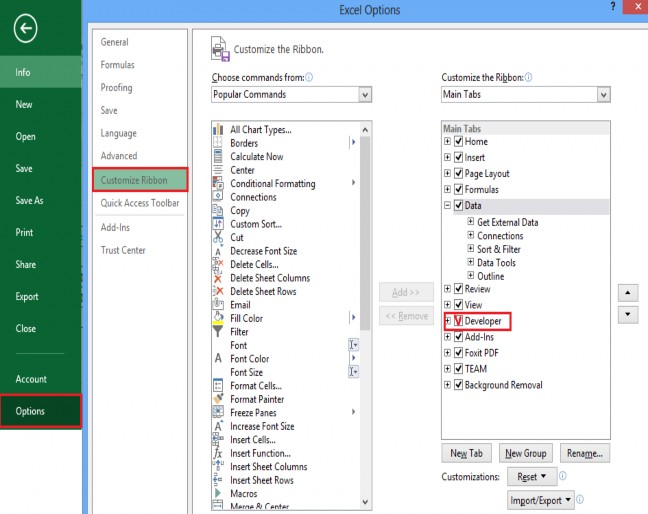Select the Borders command icon
The height and width of the screenshot is (514, 648).
coord(219,143)
